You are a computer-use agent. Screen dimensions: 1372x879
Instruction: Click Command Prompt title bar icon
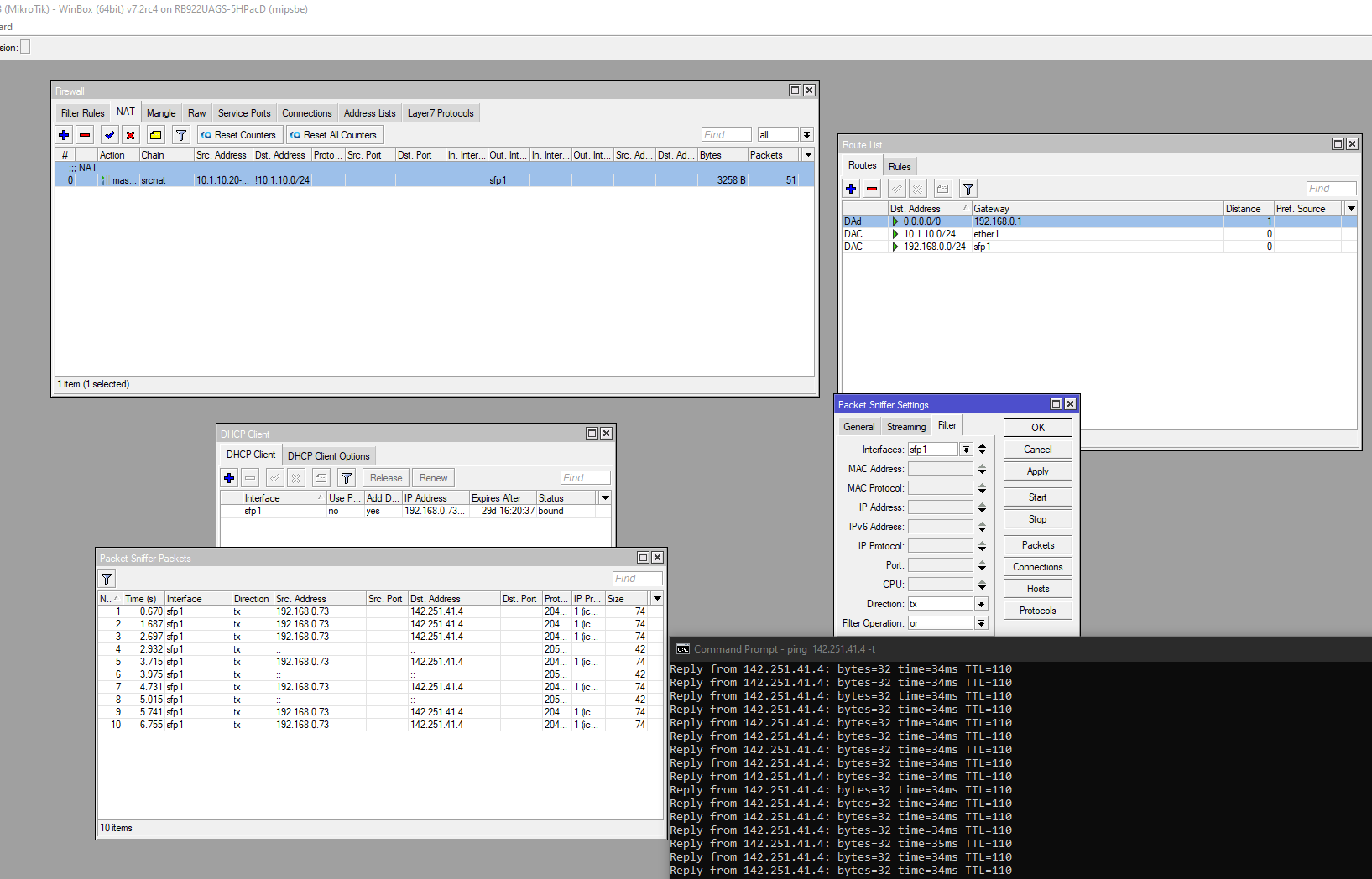(x=683, y=649)
